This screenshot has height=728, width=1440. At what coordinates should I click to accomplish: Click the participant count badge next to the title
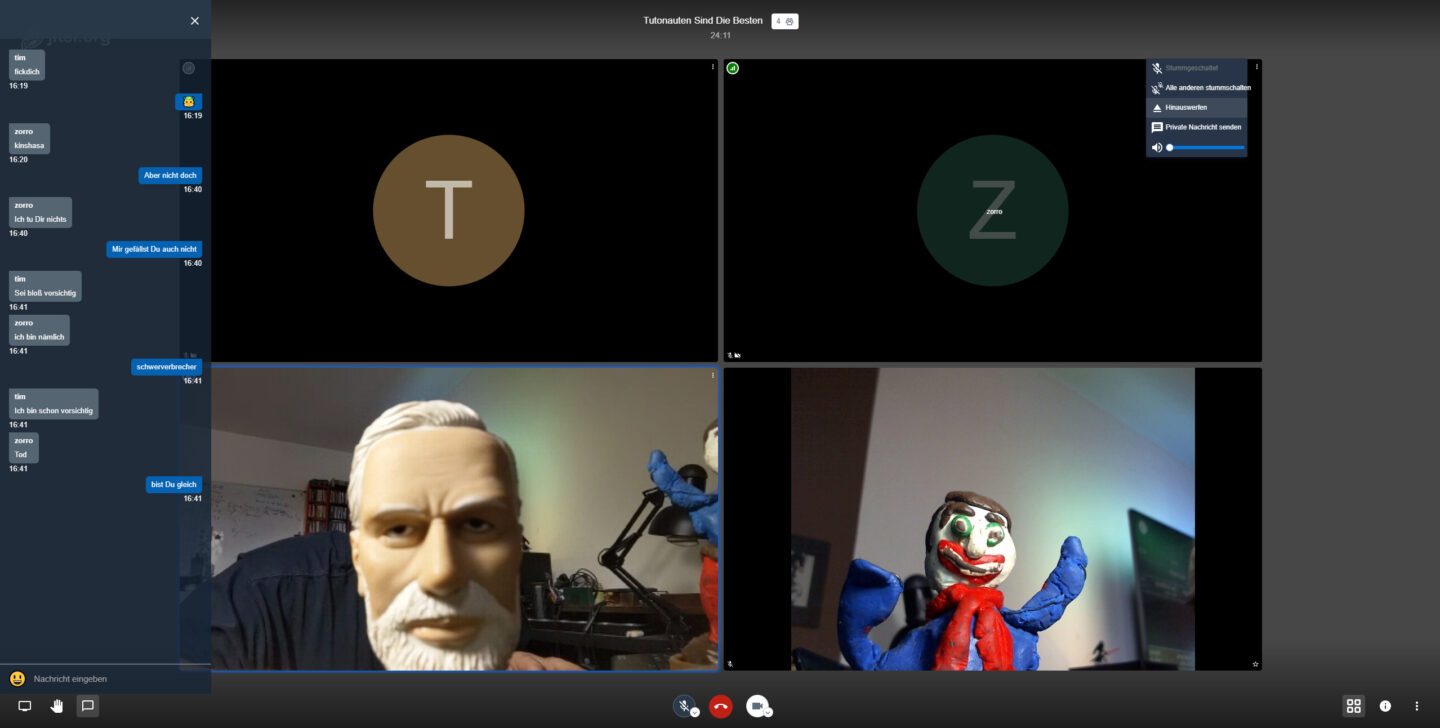tap(785, 21)
